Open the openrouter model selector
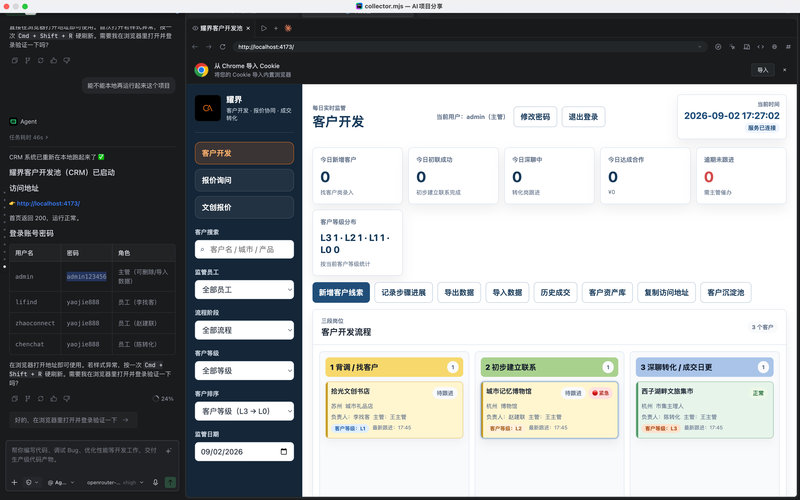Screen dimensions: 800x500 click(x=115, y=482)
